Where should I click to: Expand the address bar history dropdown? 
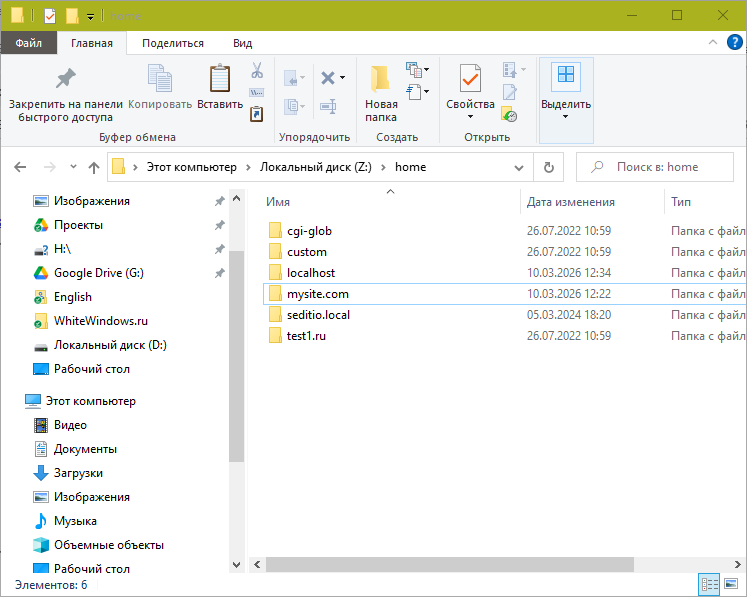(518, 167)
